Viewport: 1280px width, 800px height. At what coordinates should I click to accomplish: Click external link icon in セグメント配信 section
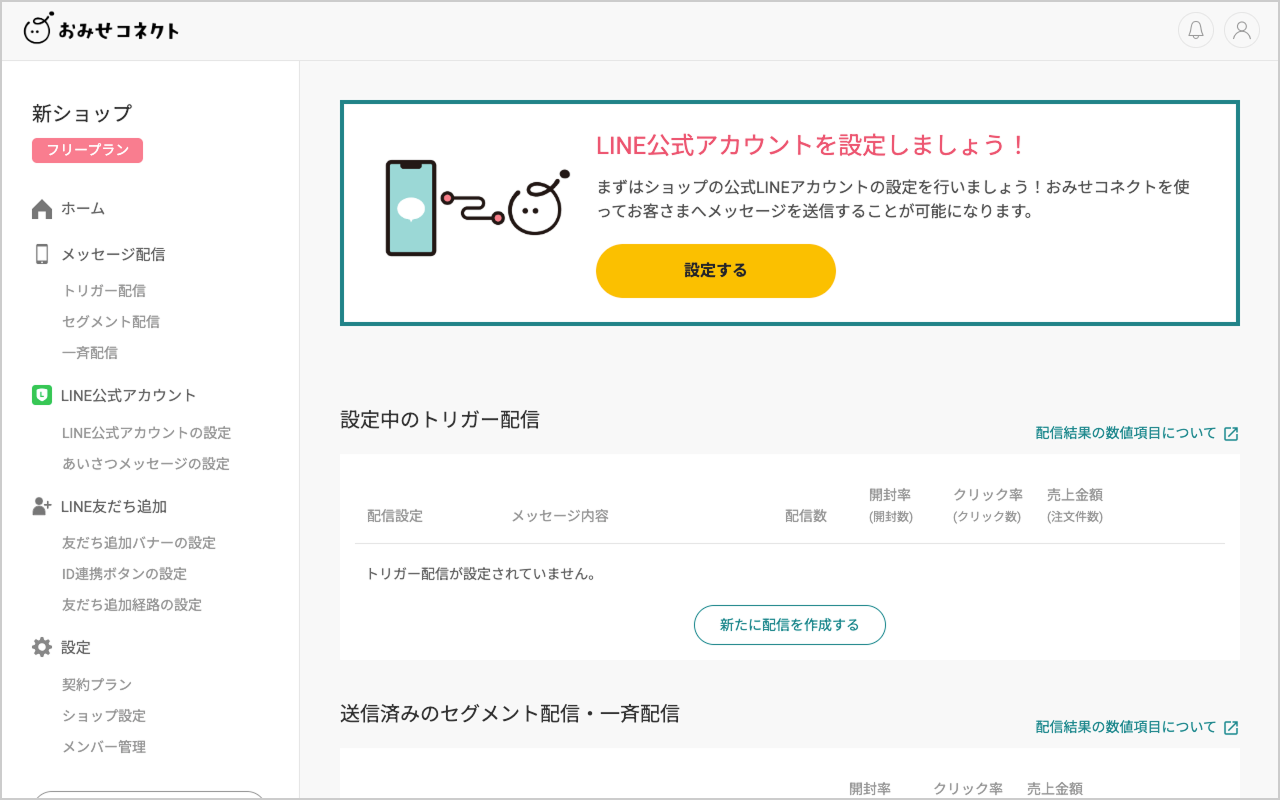1231,728
